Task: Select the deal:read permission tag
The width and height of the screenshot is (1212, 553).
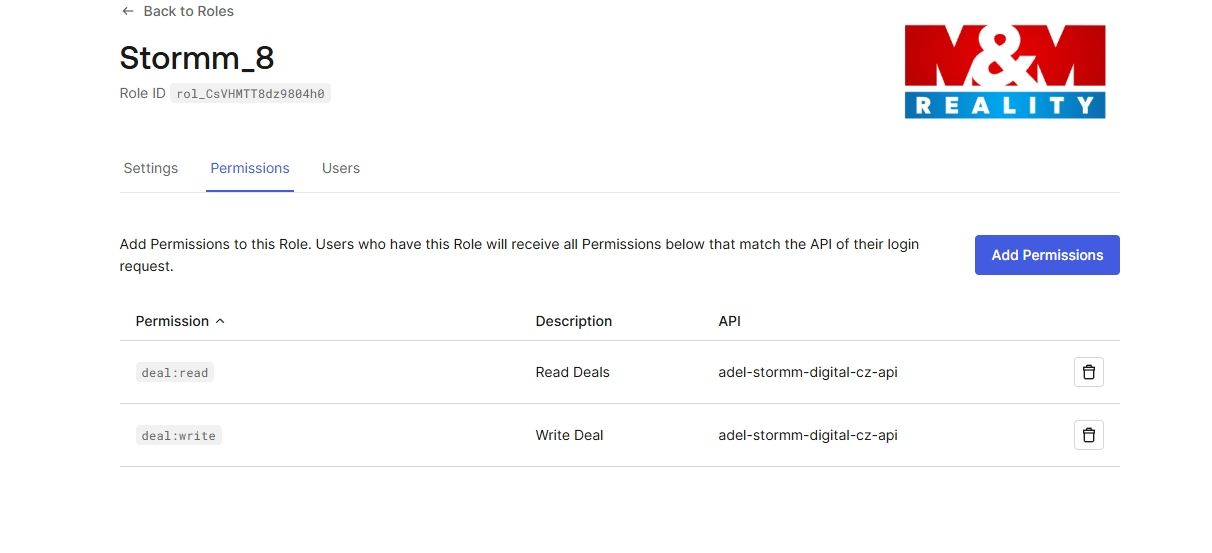Action: pos(175,372)
